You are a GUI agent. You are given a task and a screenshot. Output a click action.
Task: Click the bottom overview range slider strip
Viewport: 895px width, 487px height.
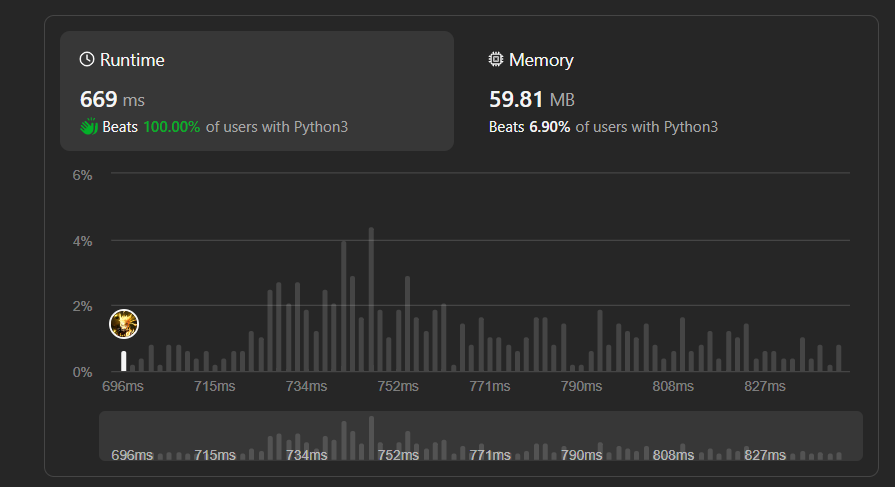coord(480,436)
